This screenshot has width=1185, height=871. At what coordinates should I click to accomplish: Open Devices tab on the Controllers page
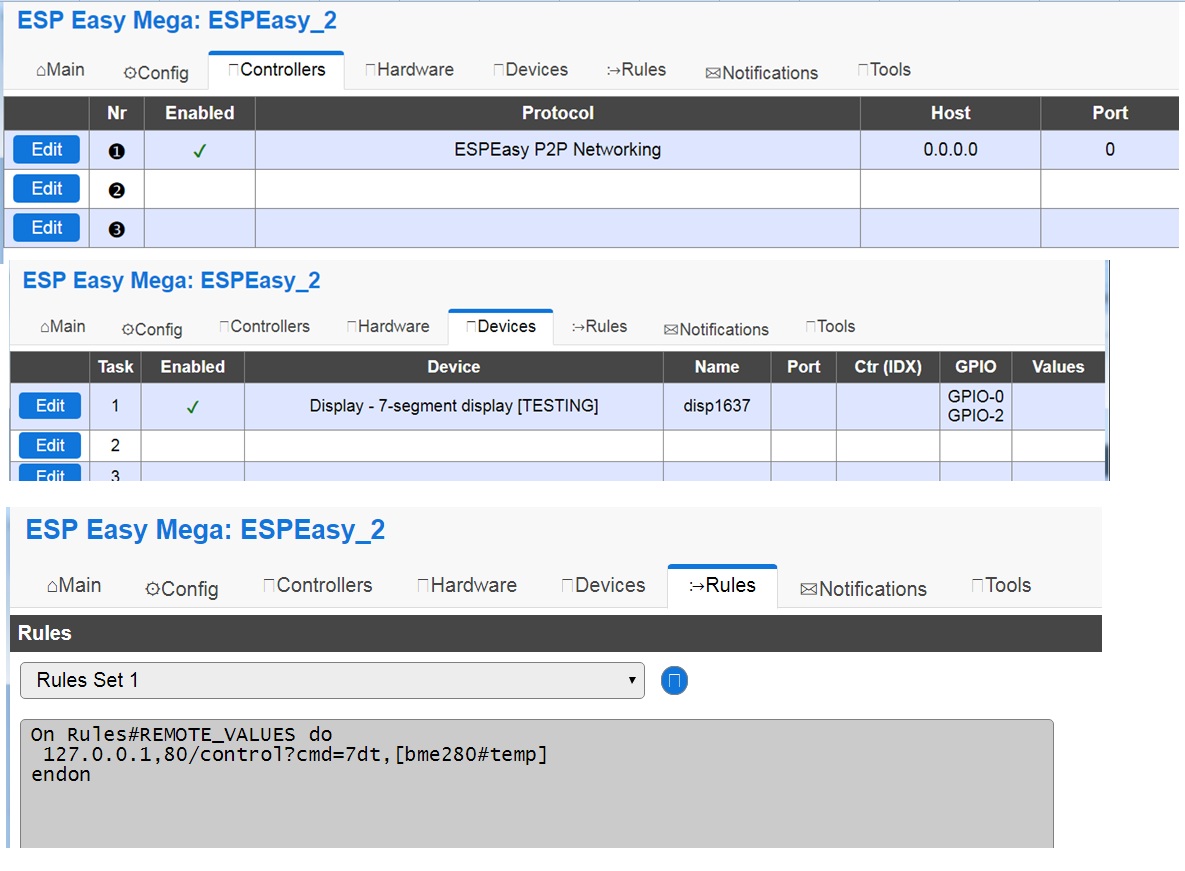click(x=531, y=70)
